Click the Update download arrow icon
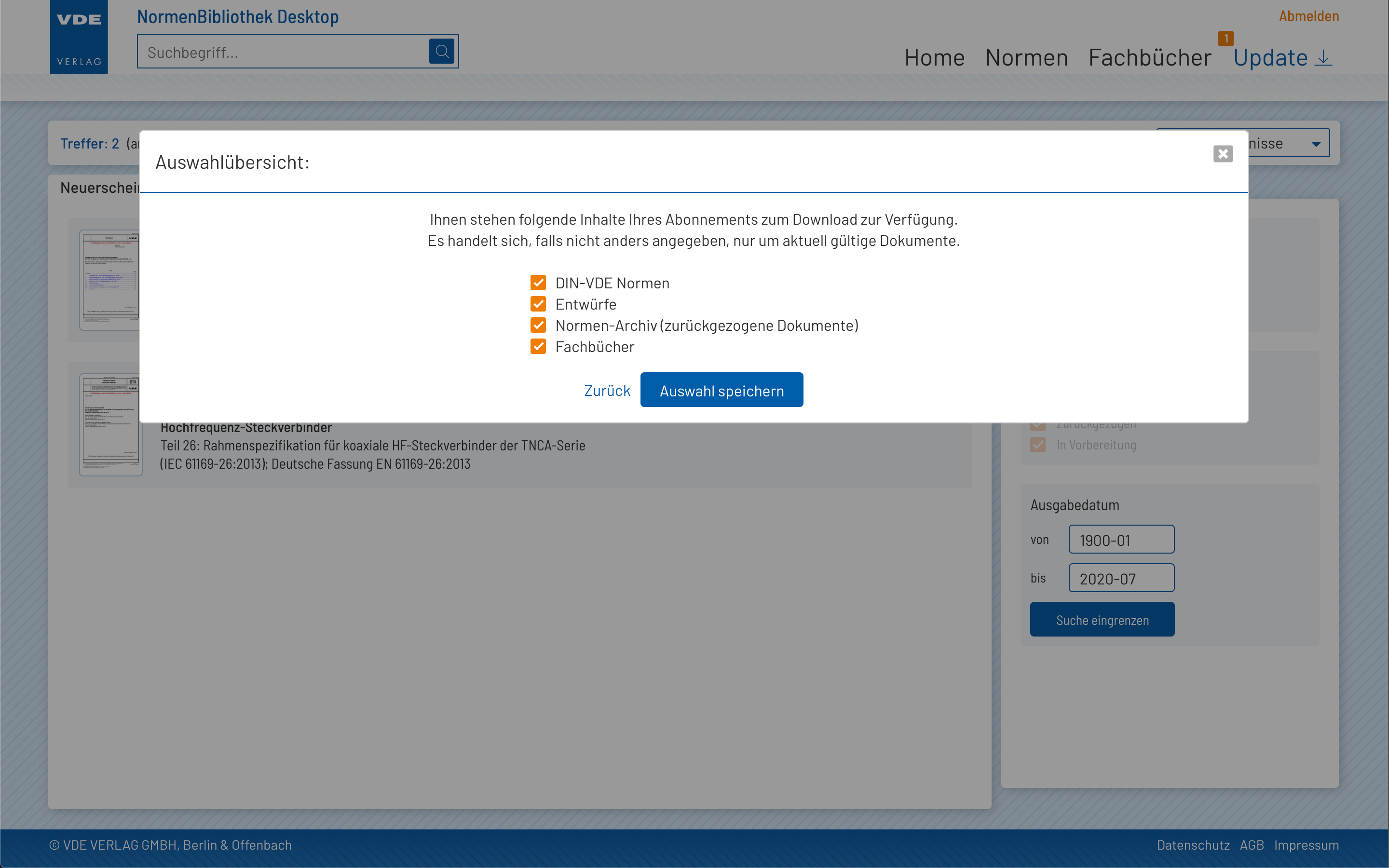This screenshot has height=868, width=1389. click(1323, 57)
